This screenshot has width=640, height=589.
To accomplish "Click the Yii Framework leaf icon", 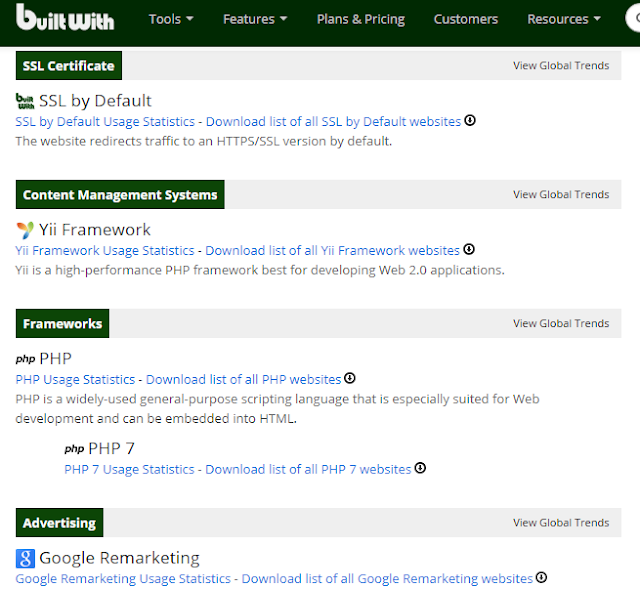I will (25, 230).
